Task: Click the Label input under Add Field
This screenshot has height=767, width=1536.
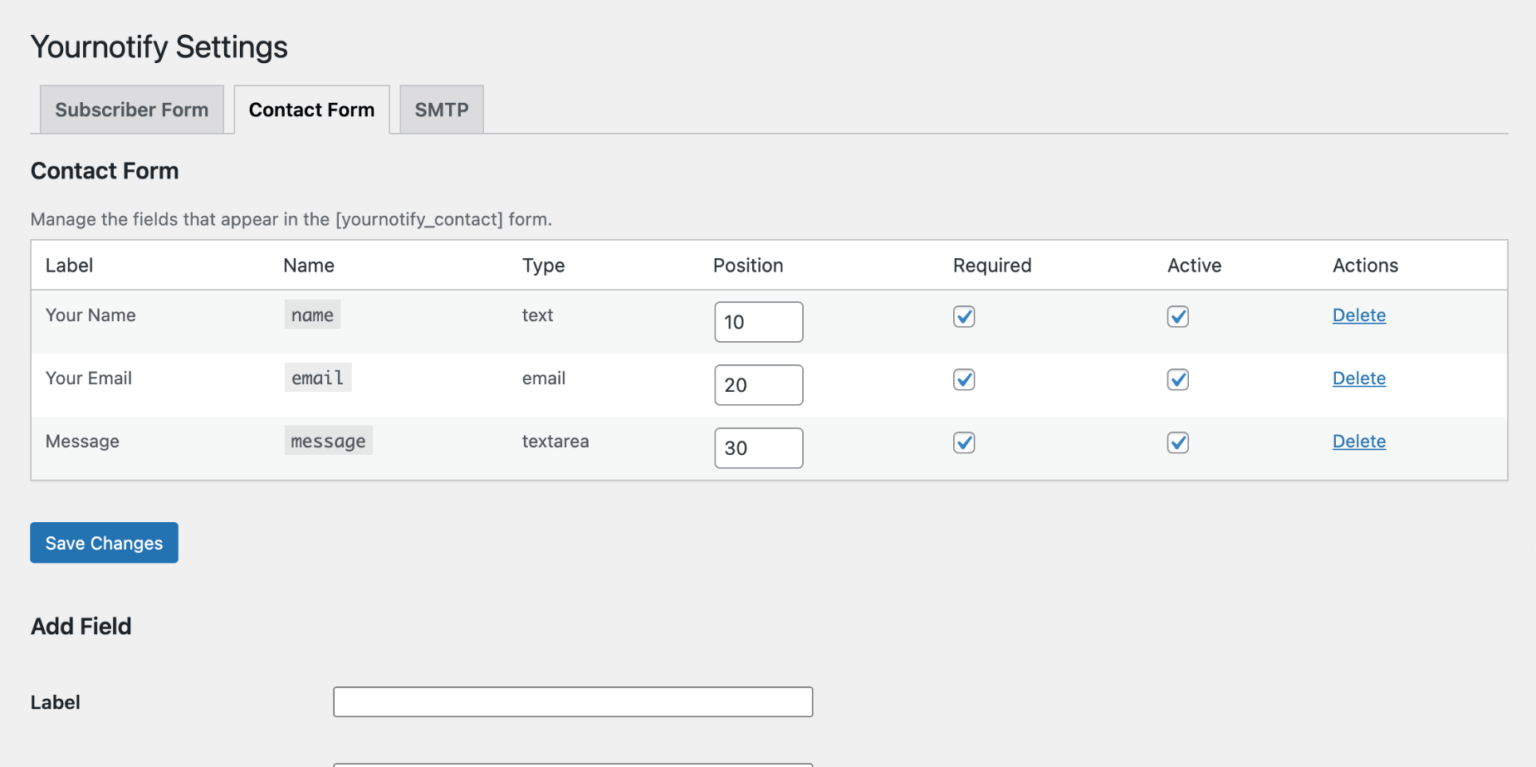Action: 572,701
